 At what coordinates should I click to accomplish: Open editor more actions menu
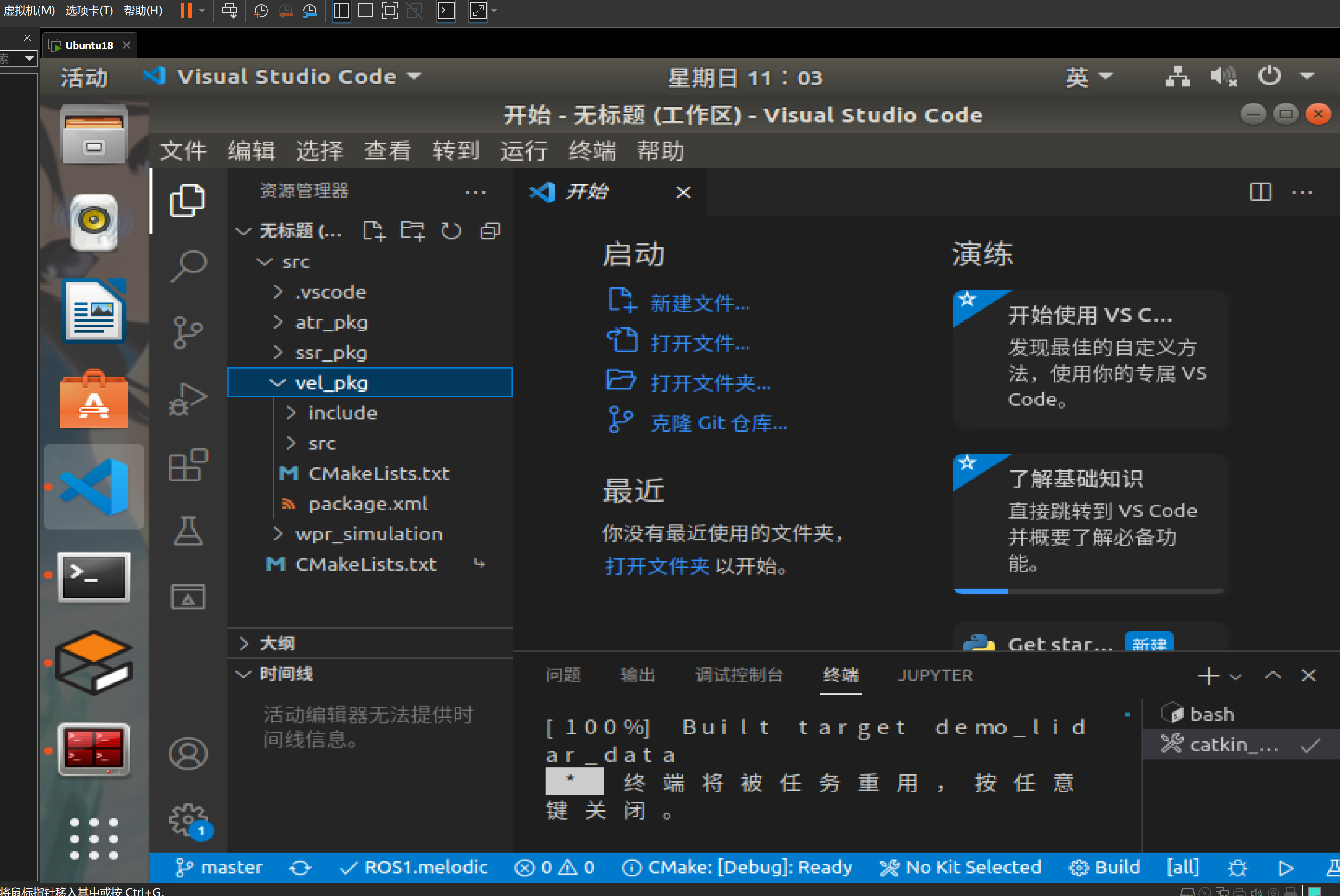(1302, 192)
